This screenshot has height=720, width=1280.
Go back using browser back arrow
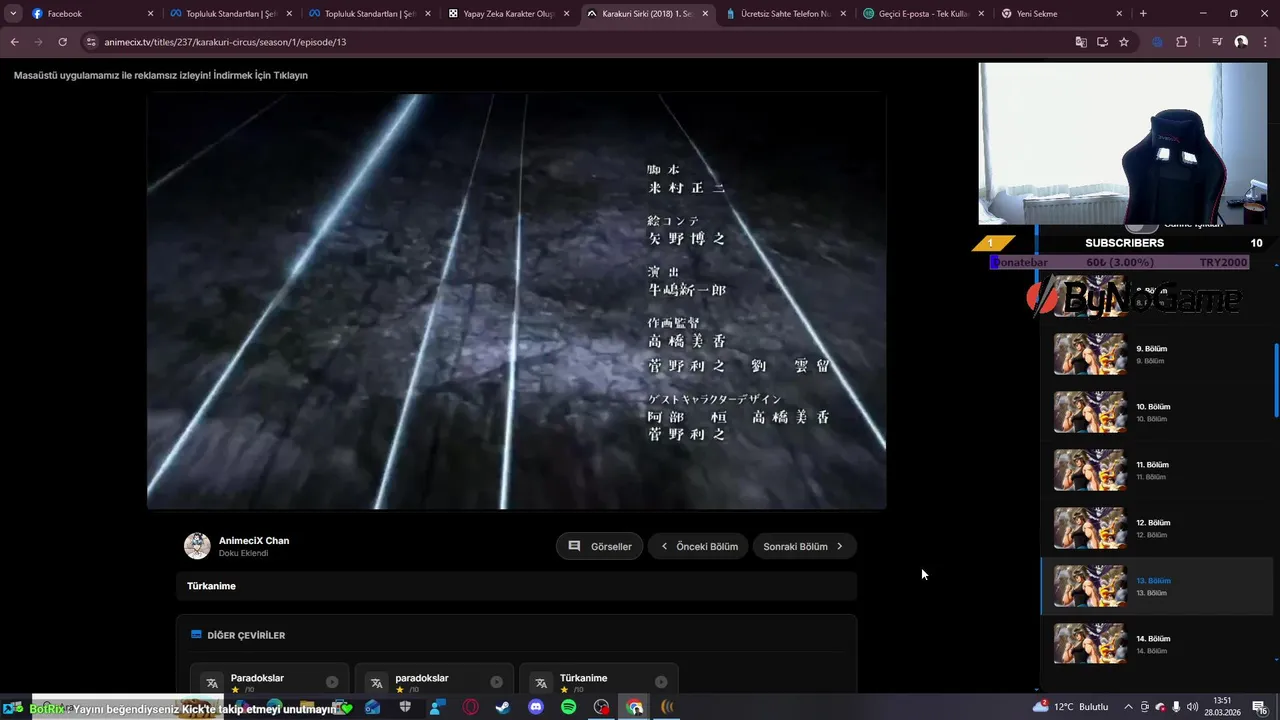[x=14, y=42]
